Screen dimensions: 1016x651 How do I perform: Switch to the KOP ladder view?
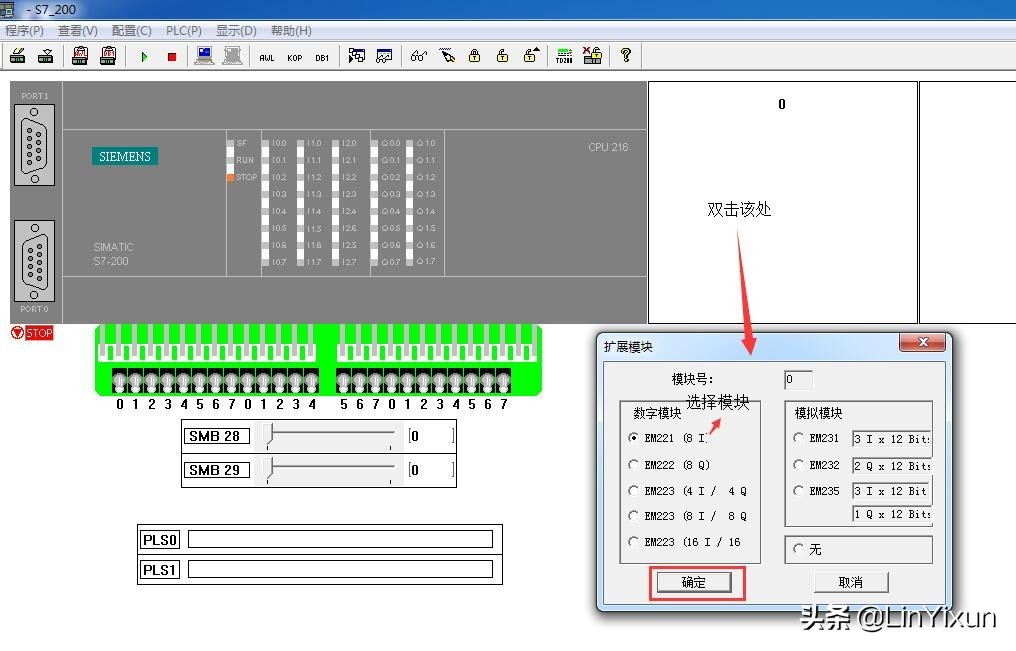tap(294, 57)
